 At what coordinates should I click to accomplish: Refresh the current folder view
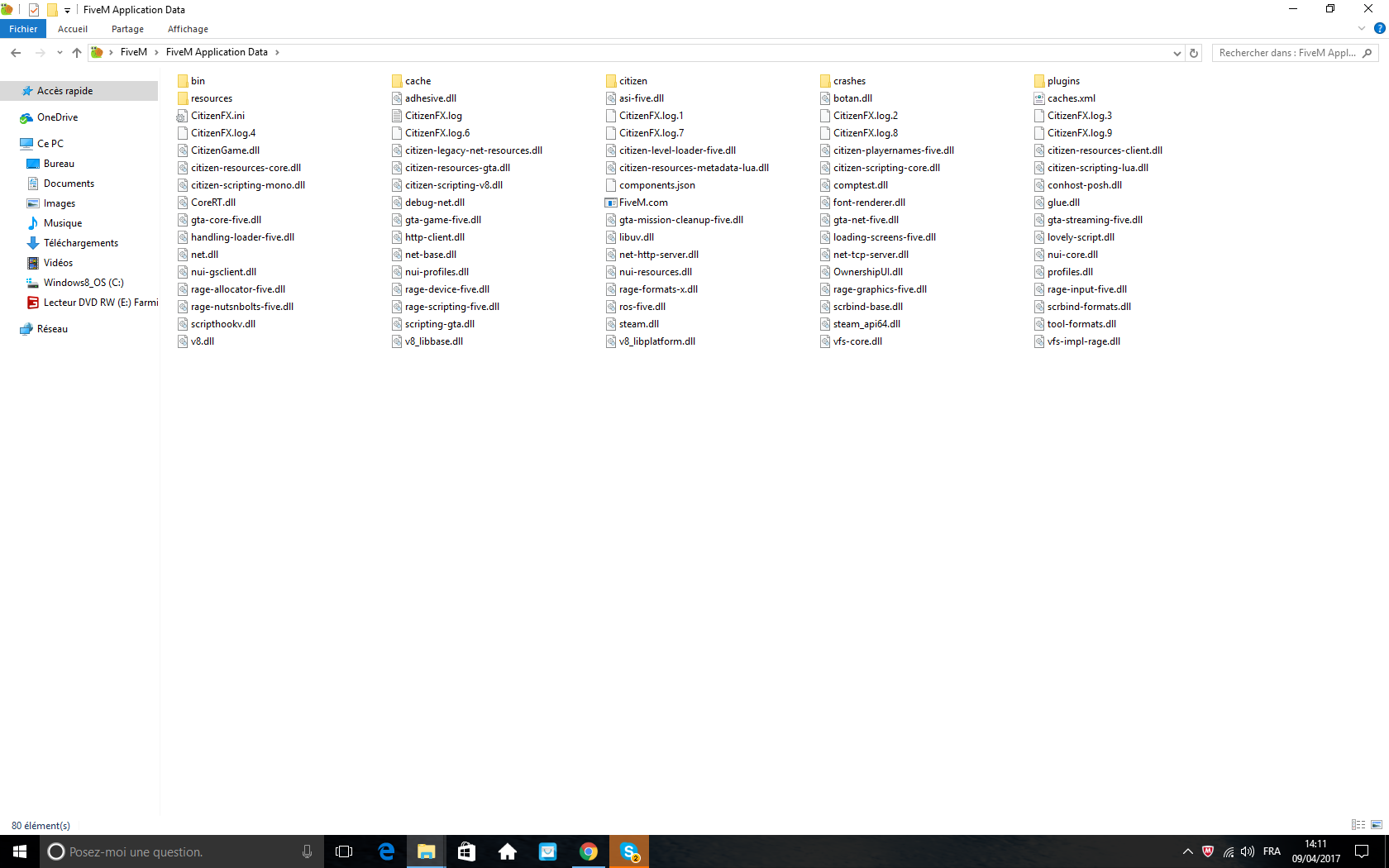[1194, 53]
